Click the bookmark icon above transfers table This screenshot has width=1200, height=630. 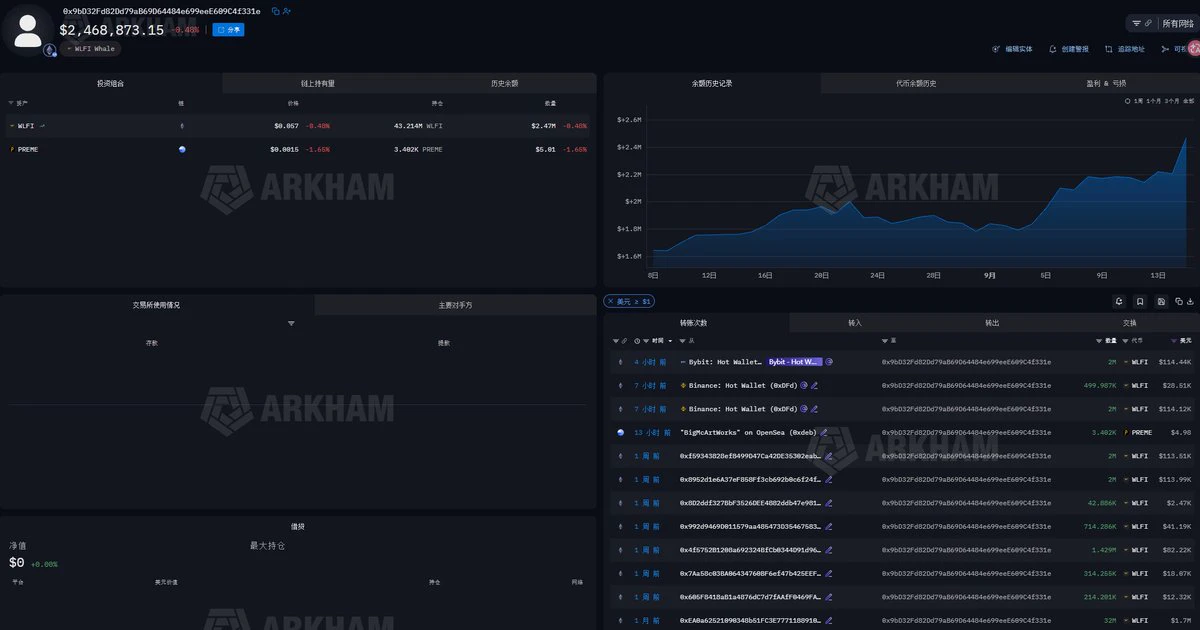click(x=1140, y=301)
